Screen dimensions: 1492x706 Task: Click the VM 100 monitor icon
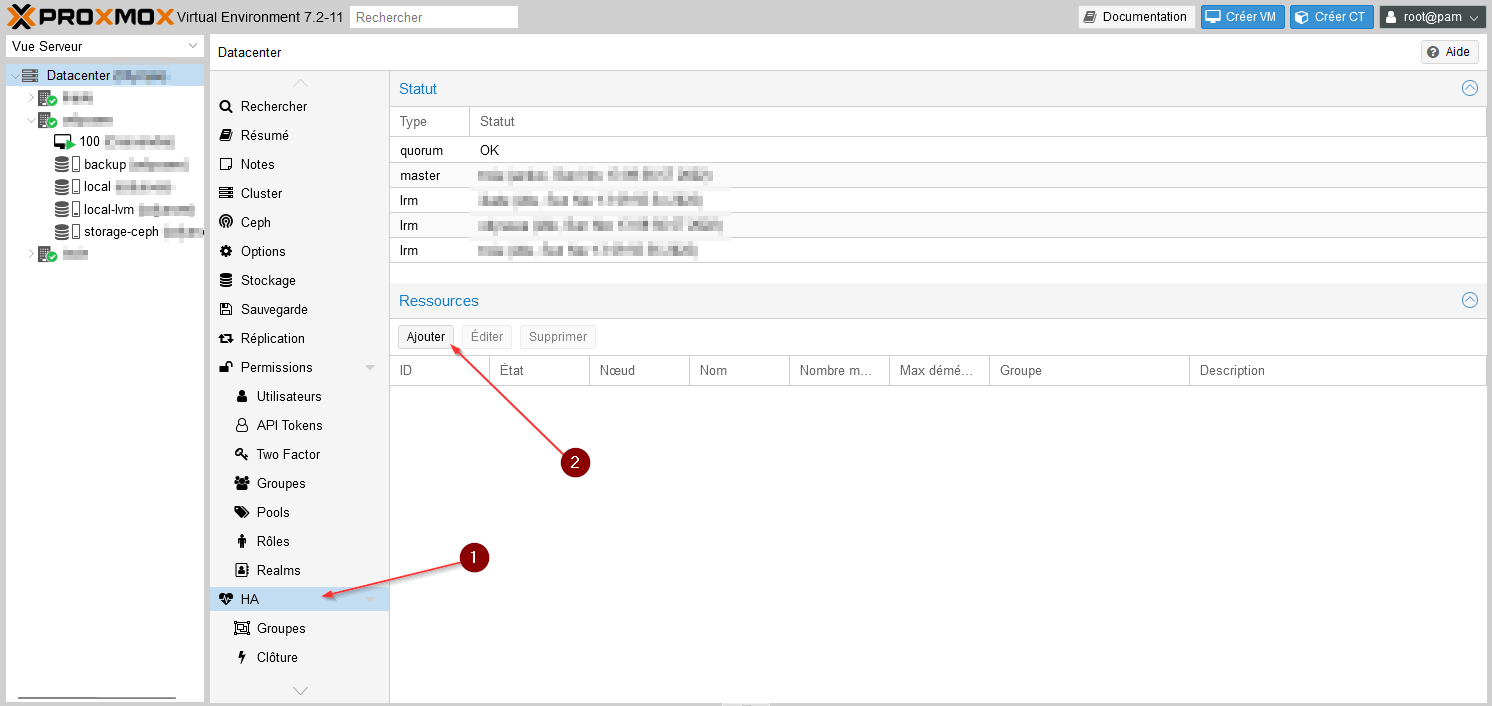point(65,142)
